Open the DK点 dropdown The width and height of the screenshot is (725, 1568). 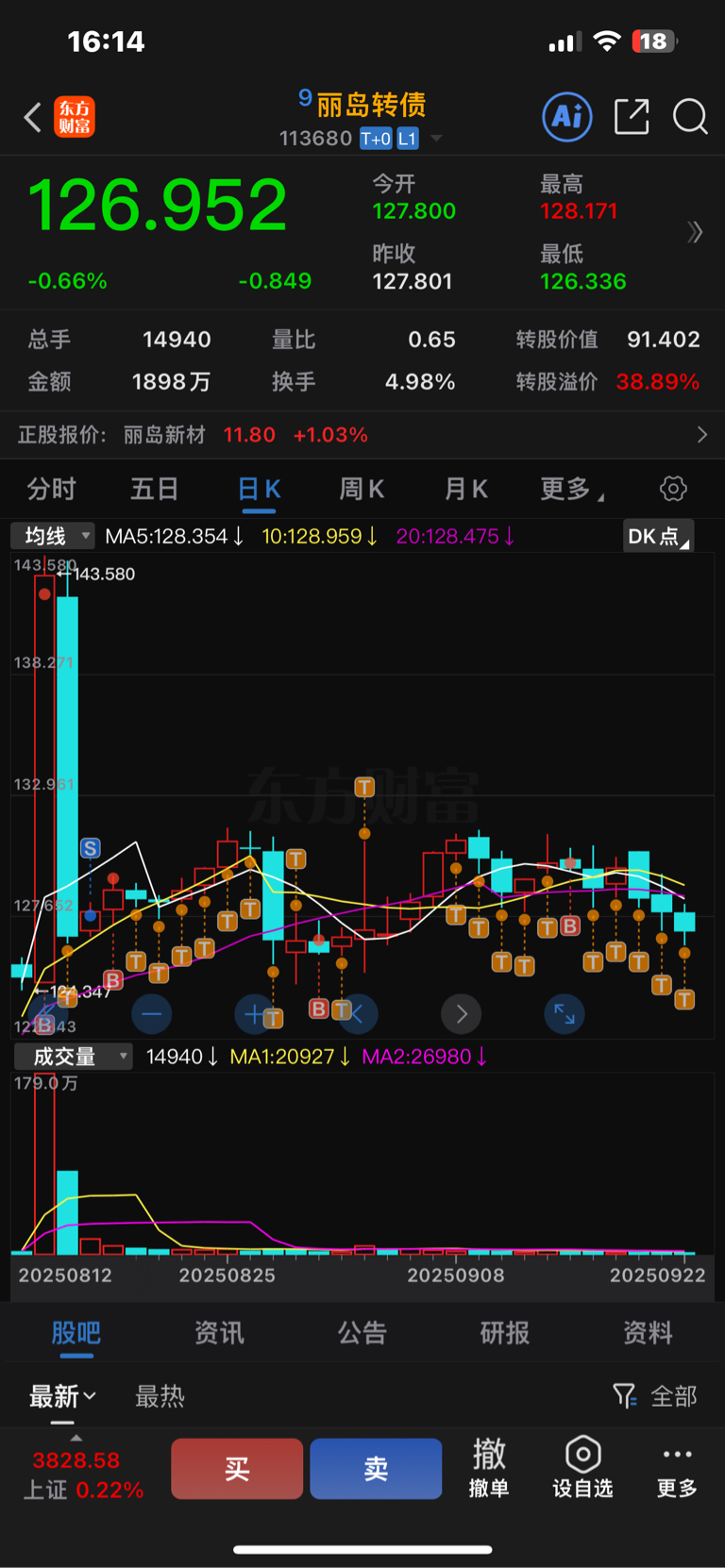658,536
